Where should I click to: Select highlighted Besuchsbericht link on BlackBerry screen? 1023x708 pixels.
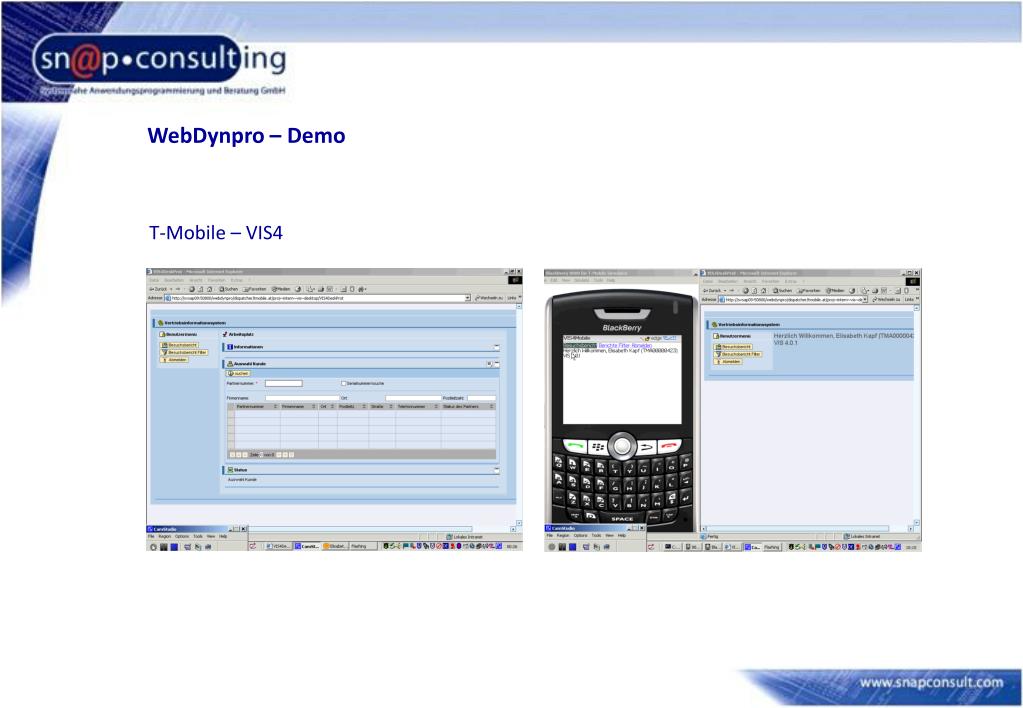[x=579, y=345]
